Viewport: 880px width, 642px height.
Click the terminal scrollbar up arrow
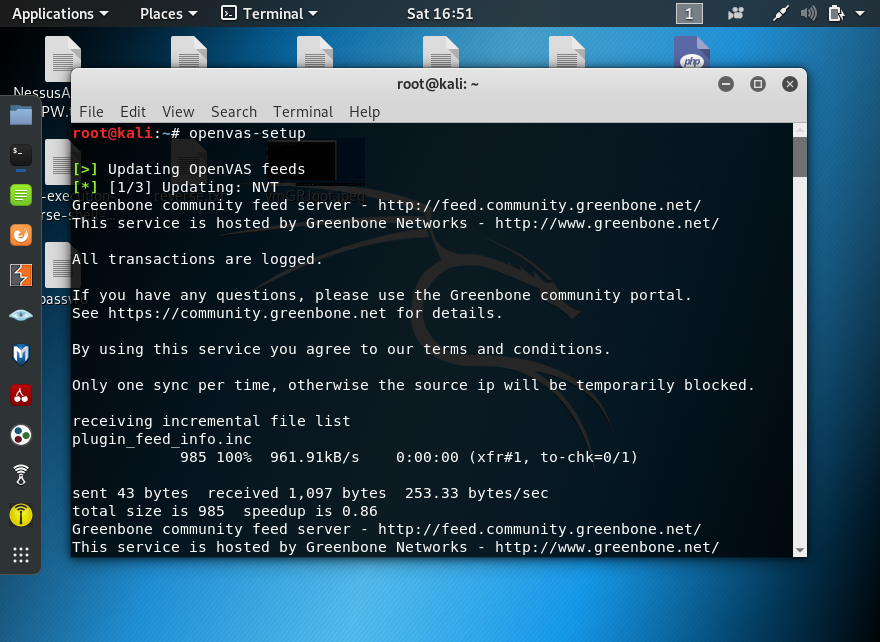[800, 130]
